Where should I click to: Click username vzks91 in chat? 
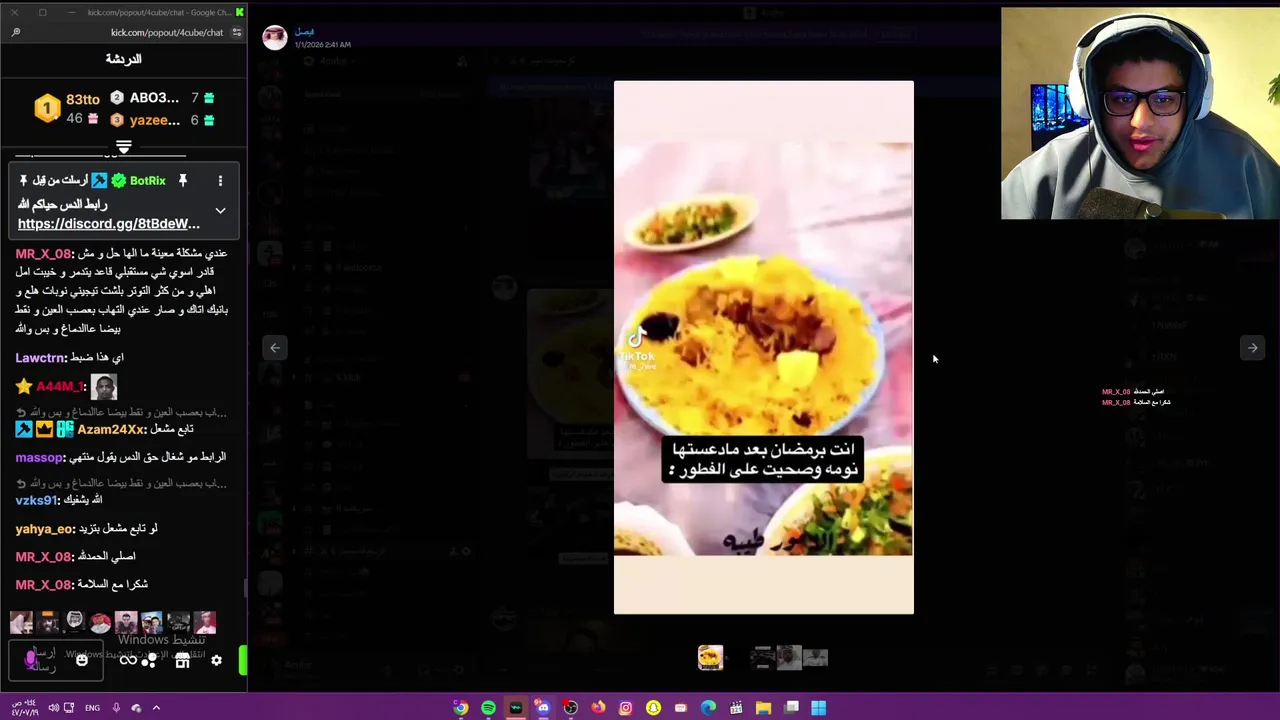pyautogui.click(x=37, y=500)
